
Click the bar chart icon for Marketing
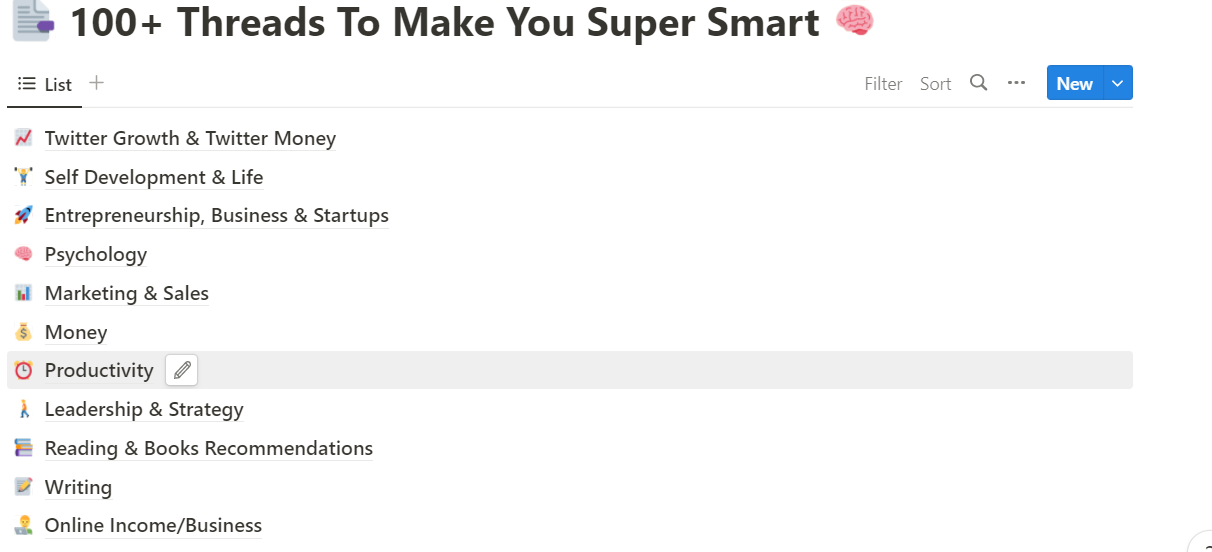[24, 293]
